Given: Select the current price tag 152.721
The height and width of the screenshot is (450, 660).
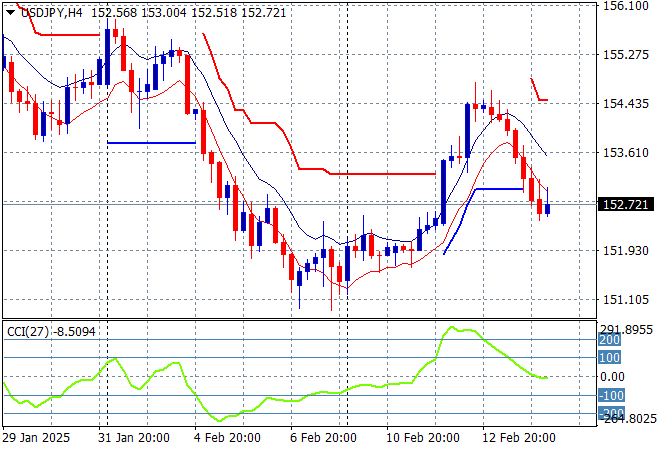Looking at the screenshot, I should coord(625,204).
